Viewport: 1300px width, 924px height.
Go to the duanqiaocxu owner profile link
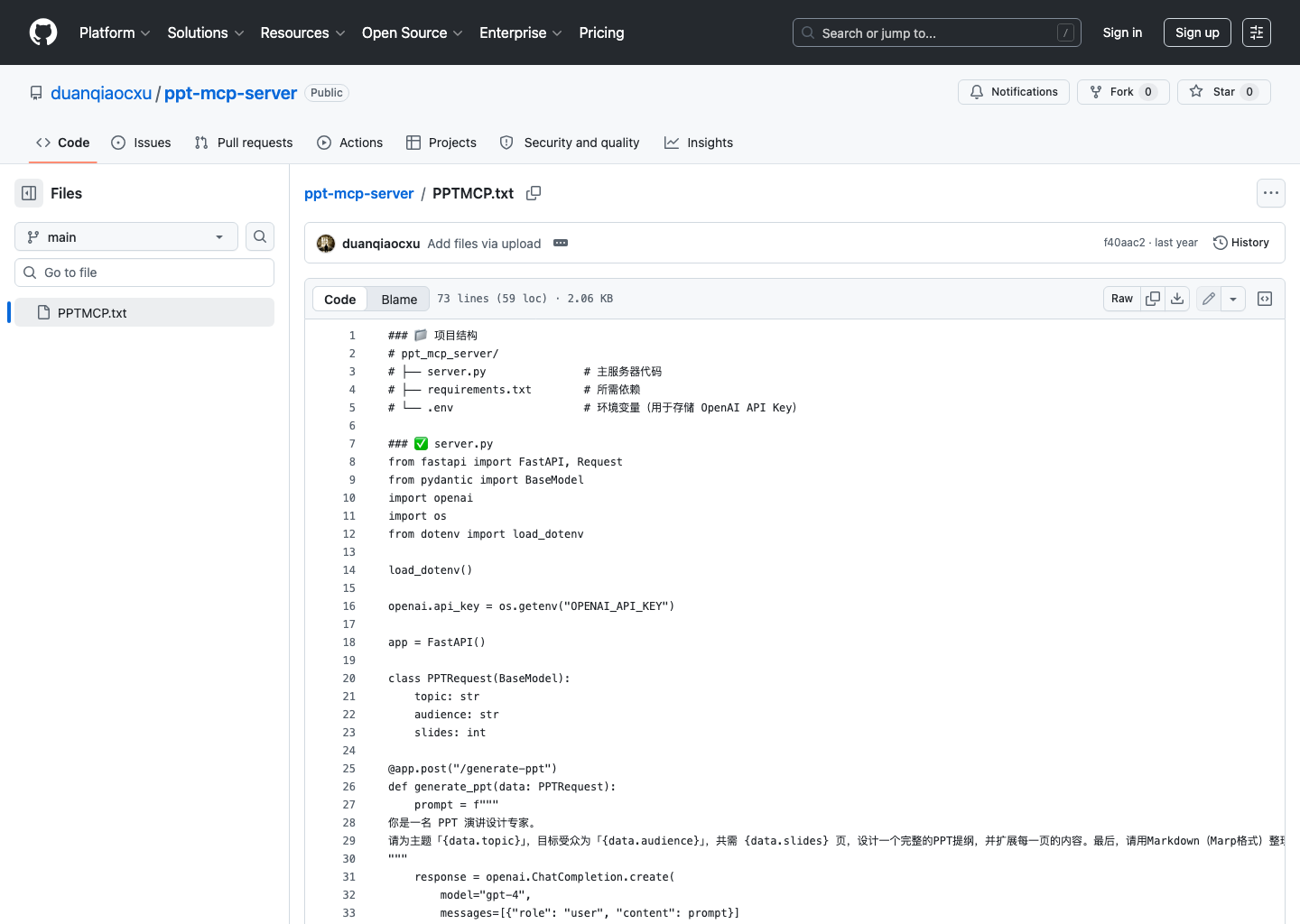coord(101,93)
